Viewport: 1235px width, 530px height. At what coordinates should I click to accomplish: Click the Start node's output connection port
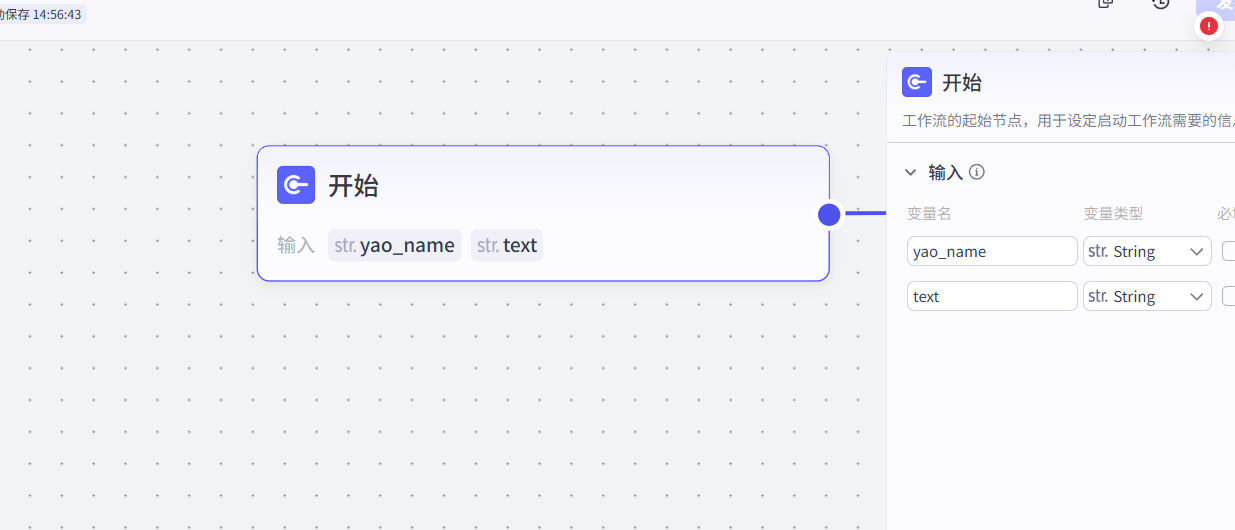click(829, 214)
